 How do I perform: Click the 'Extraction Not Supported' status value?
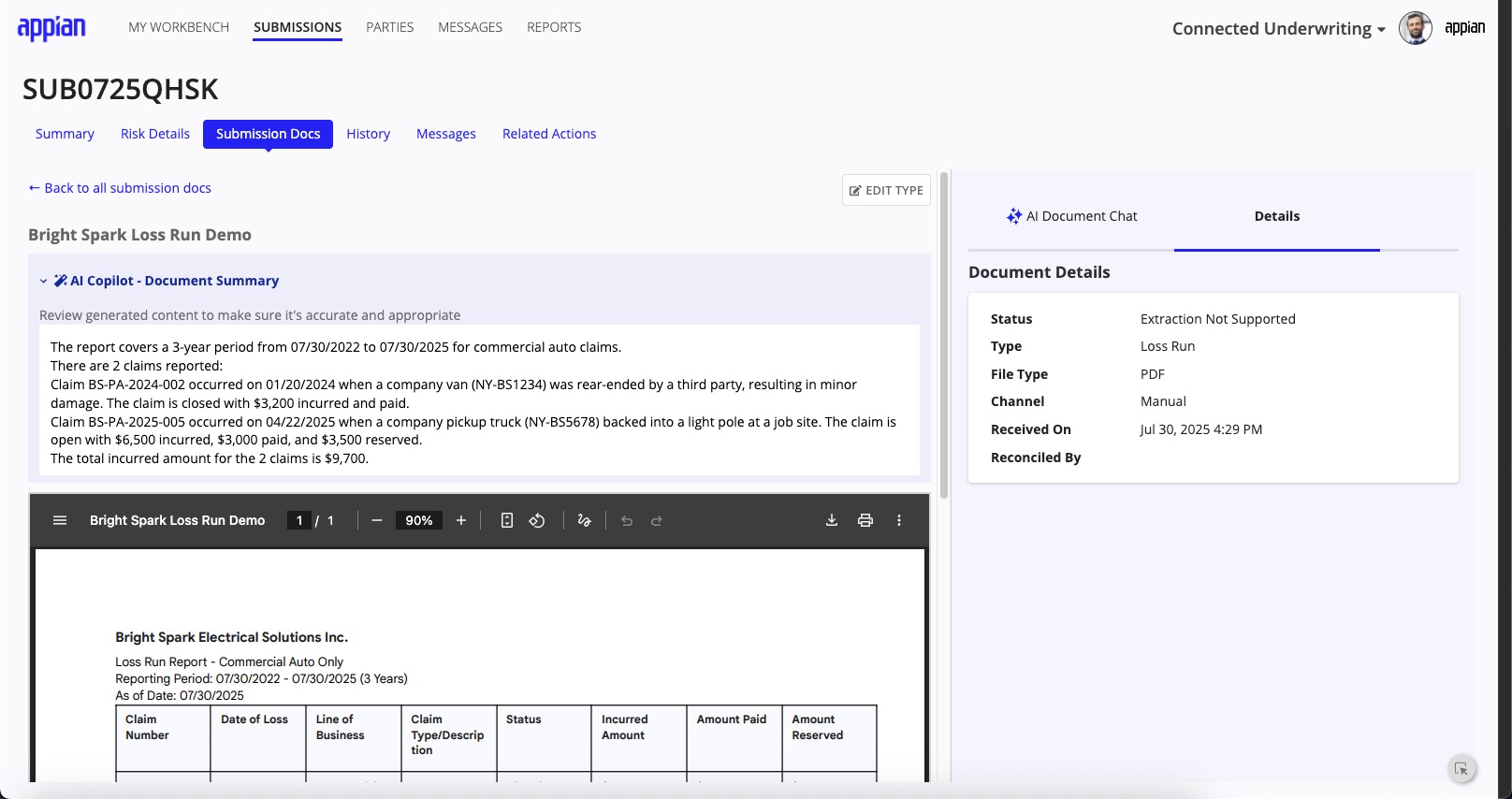(x=1218, y=319)
